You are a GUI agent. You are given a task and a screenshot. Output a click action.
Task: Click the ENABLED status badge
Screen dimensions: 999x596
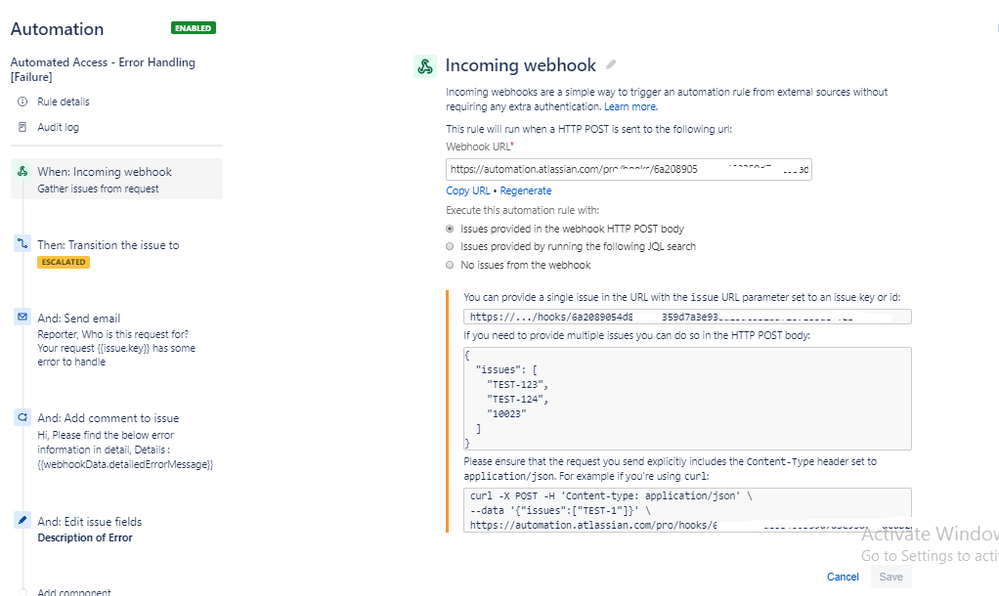click(193, 28)
